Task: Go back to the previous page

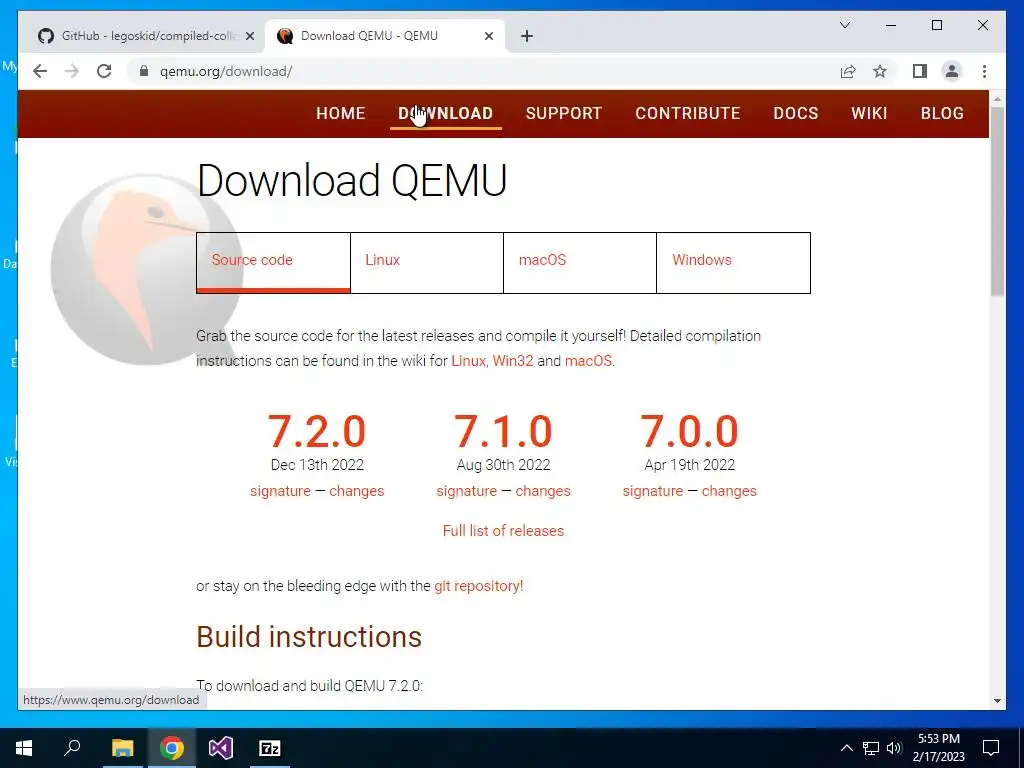Action: pyautogui.click(x=40, y=71)
